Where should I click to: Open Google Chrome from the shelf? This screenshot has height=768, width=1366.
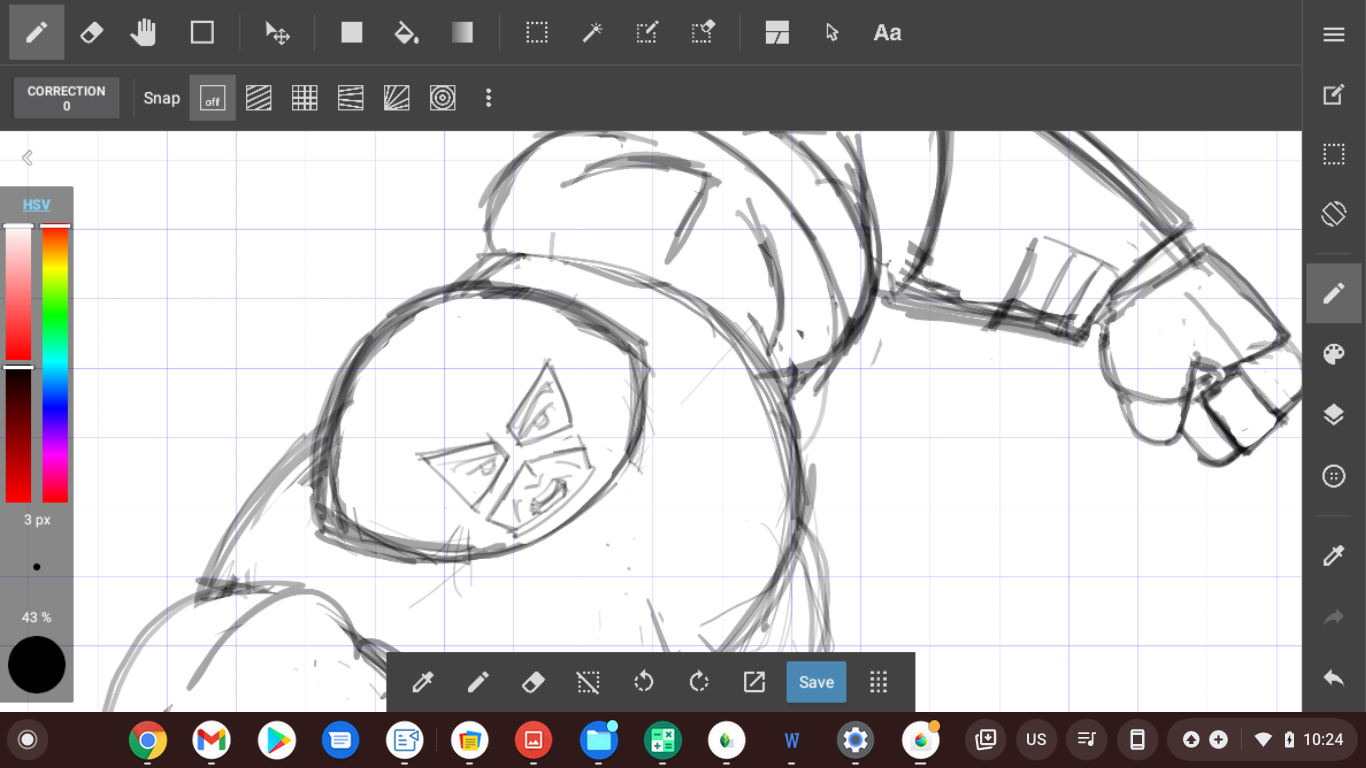[148, 741]
